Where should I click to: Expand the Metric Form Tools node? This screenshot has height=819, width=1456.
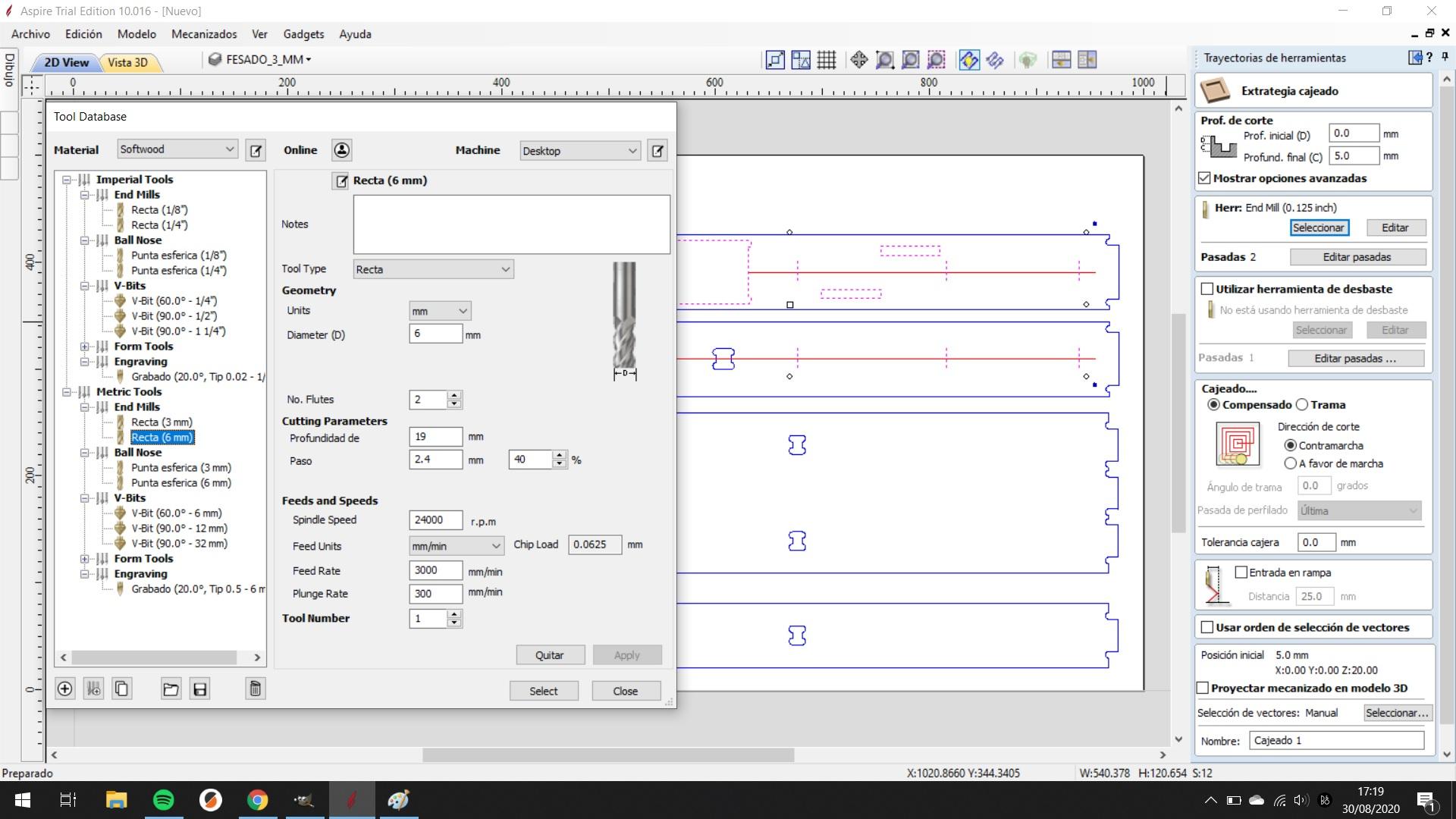click(85, 559)
